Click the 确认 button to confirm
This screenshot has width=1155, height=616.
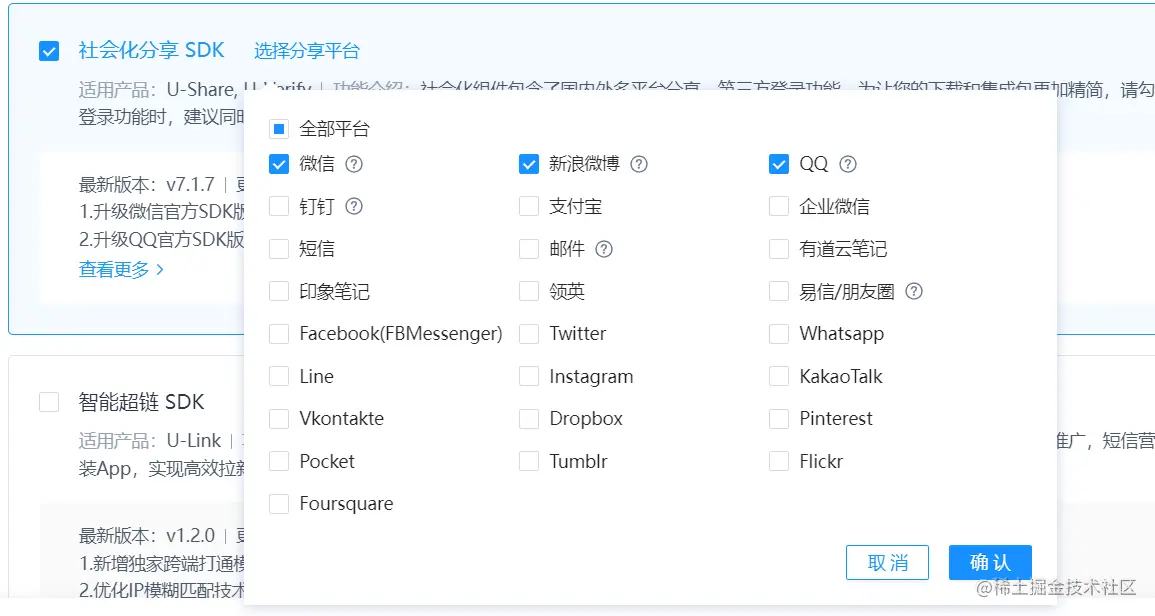pyautogui.click(x=990, y=562)
